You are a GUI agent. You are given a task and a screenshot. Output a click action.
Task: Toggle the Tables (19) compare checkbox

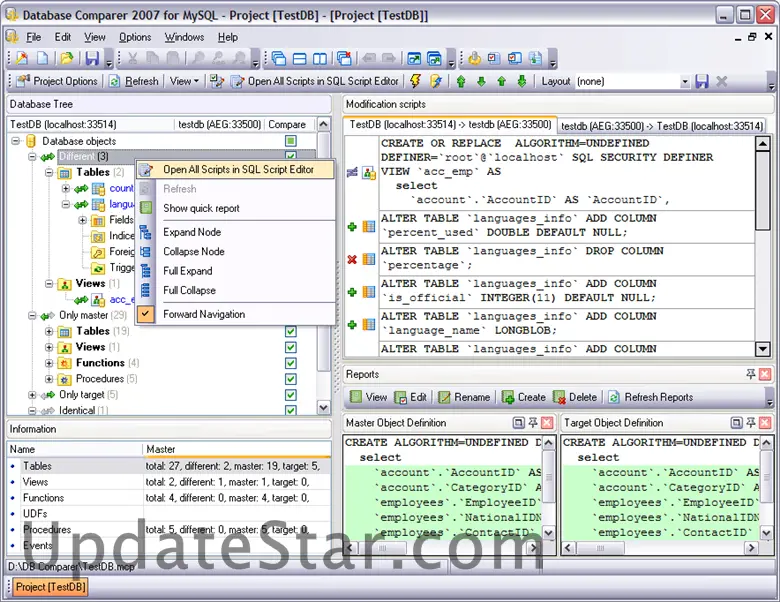(291, 331)
